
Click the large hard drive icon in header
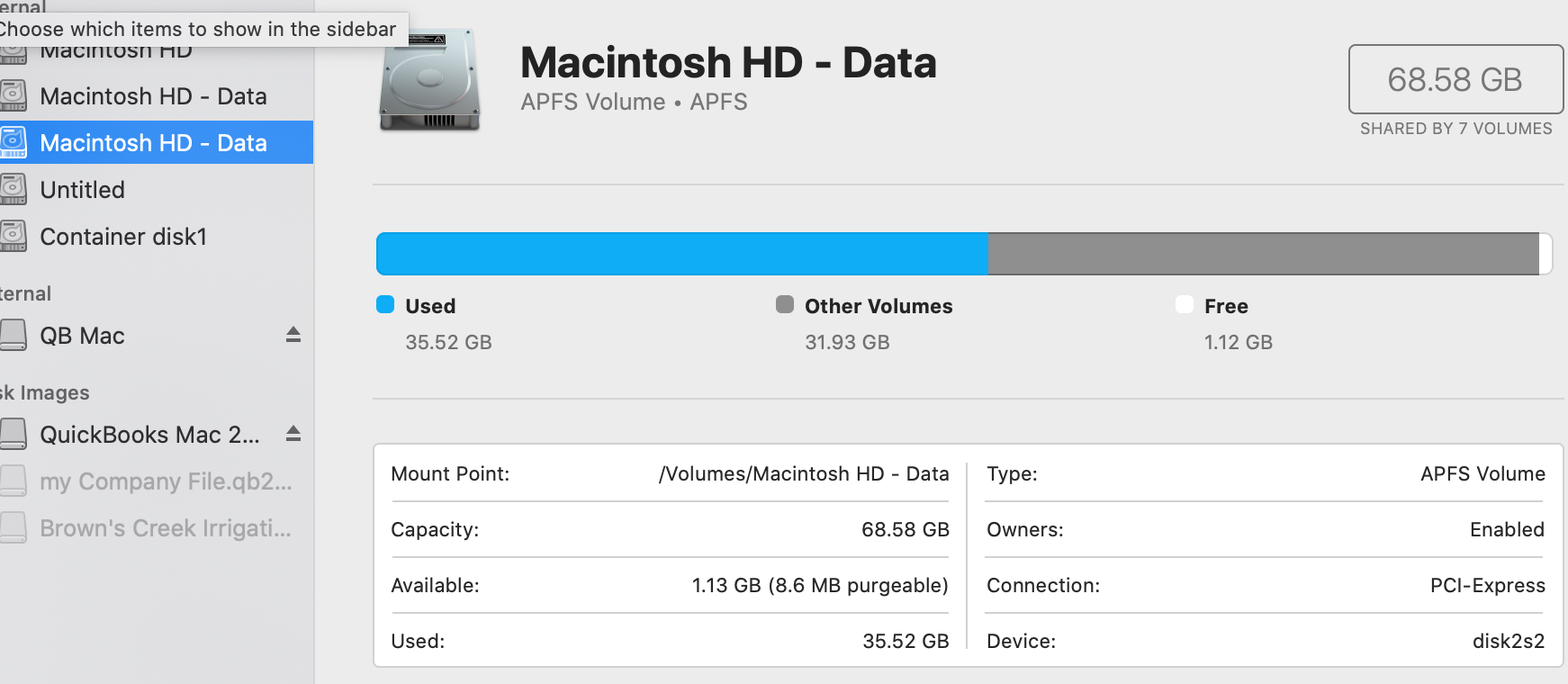coord(429,81)
